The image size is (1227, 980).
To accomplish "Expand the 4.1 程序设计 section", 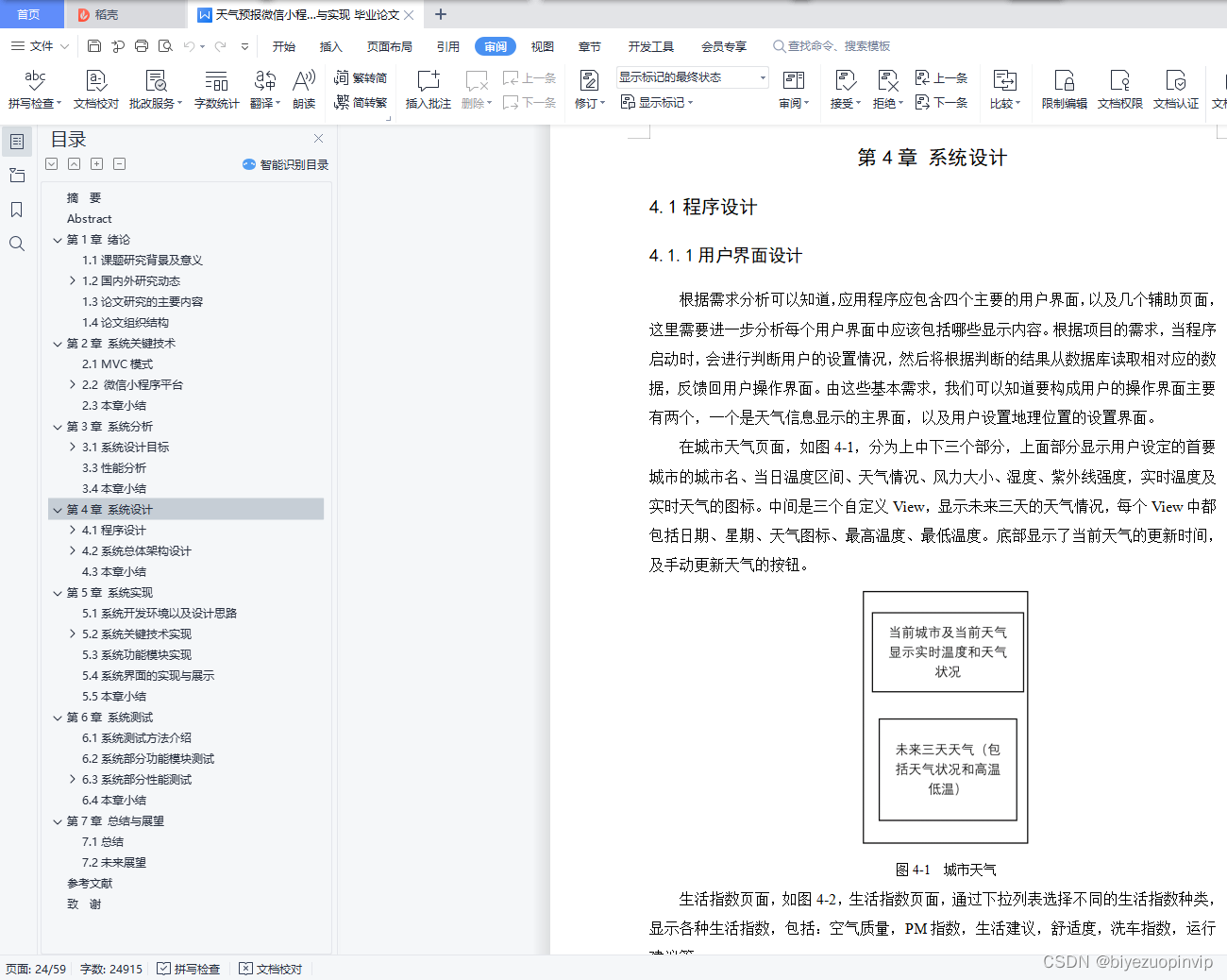I will point(74,530).
